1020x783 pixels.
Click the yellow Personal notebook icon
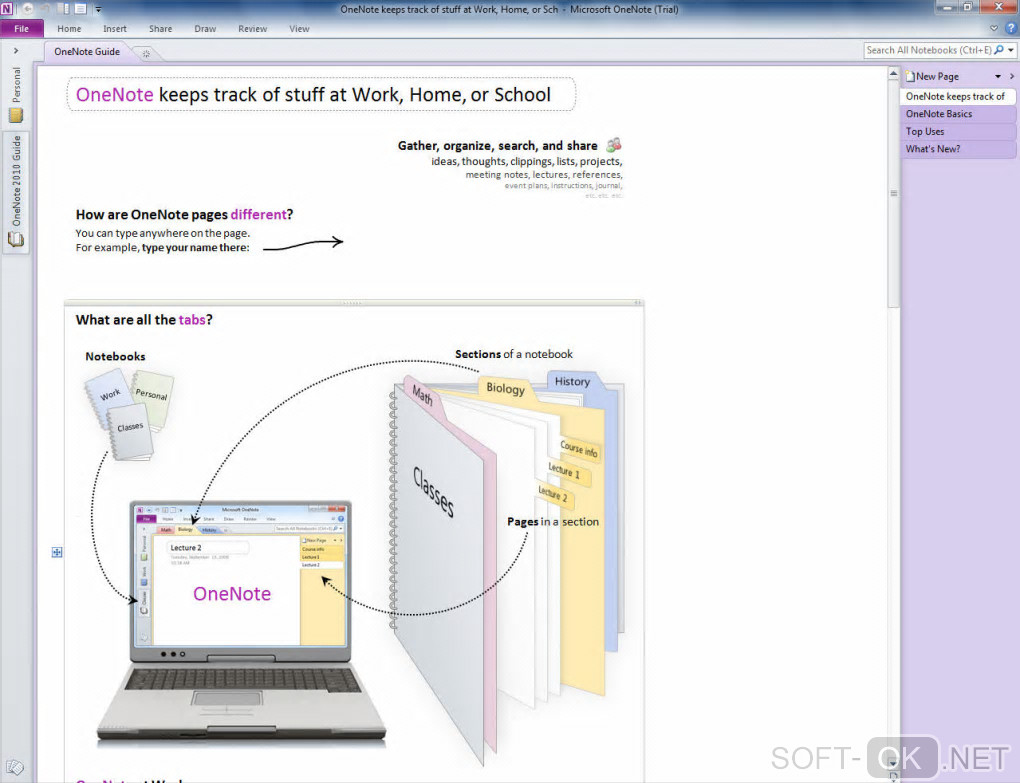pyautogui.click(x=16, y=116)
